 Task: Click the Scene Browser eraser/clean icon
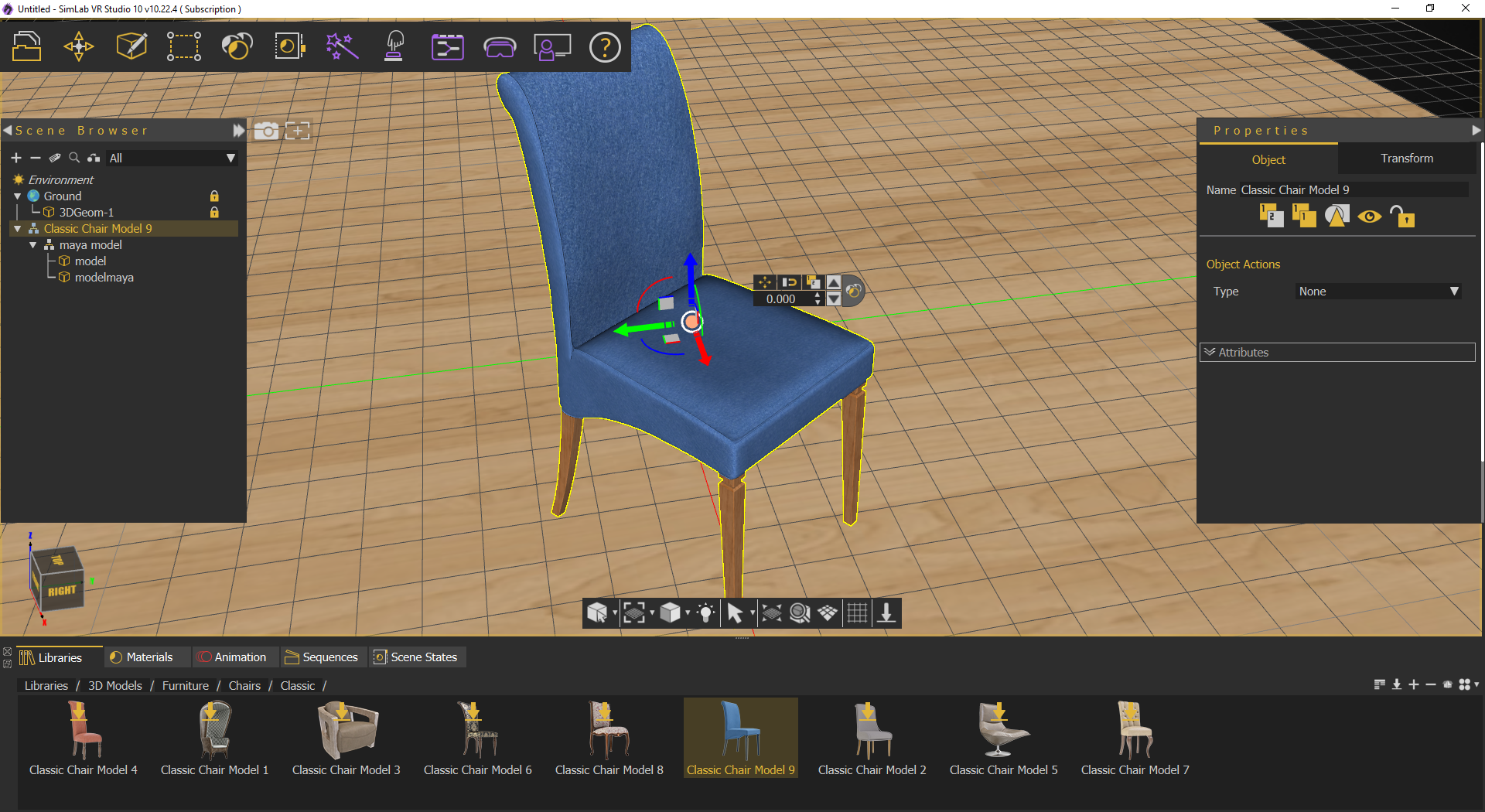pos(55,158)
